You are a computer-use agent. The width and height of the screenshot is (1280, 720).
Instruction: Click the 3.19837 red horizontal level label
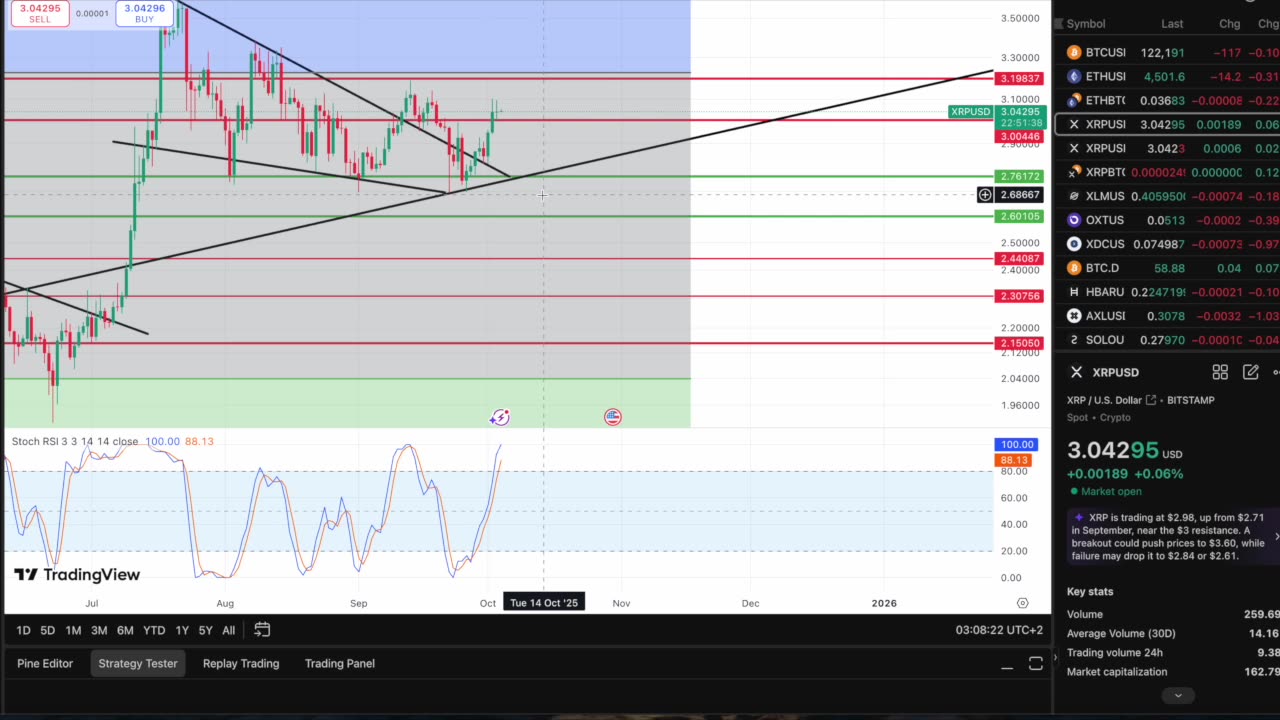point(1019,79)
